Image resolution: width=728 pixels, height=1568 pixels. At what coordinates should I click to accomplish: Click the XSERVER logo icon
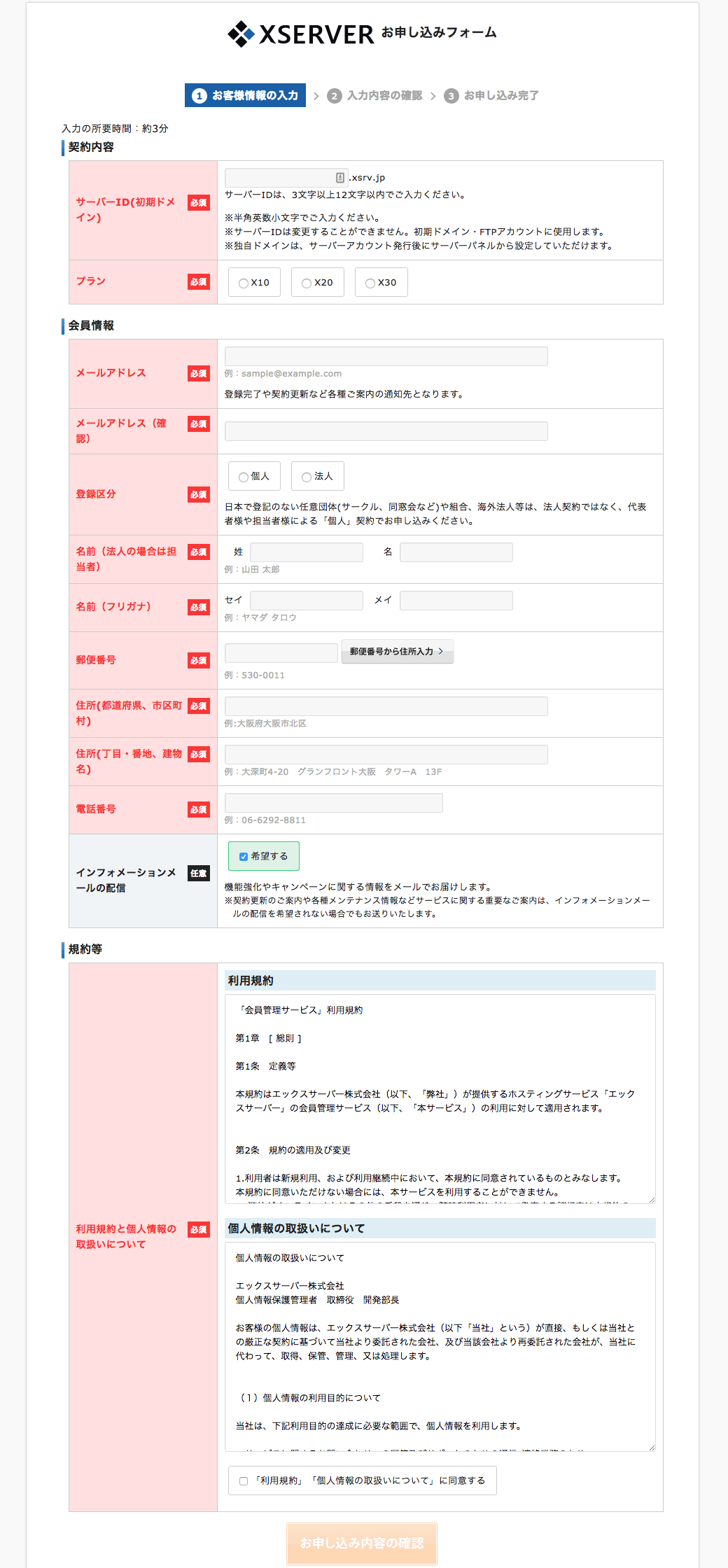[x=241, y=34]
